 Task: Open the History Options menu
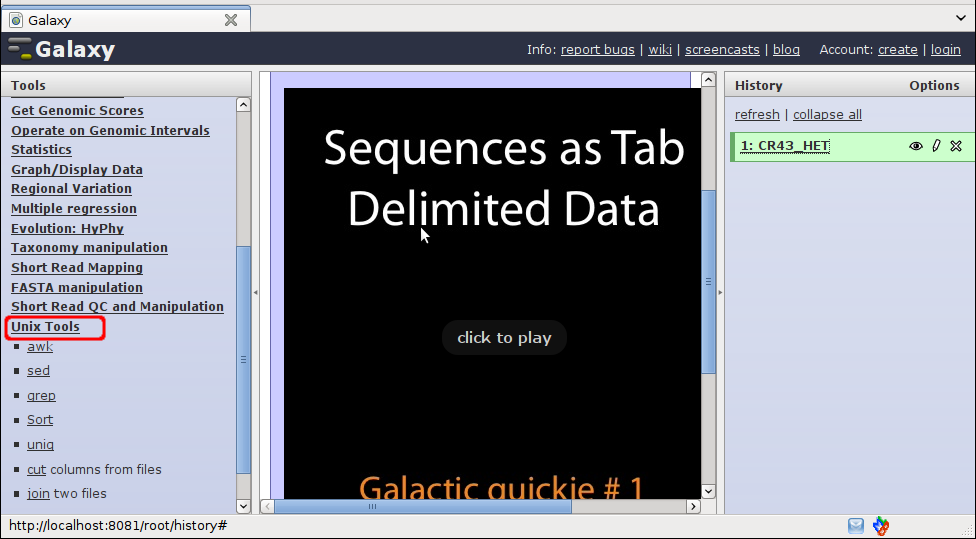coord(934,85)
